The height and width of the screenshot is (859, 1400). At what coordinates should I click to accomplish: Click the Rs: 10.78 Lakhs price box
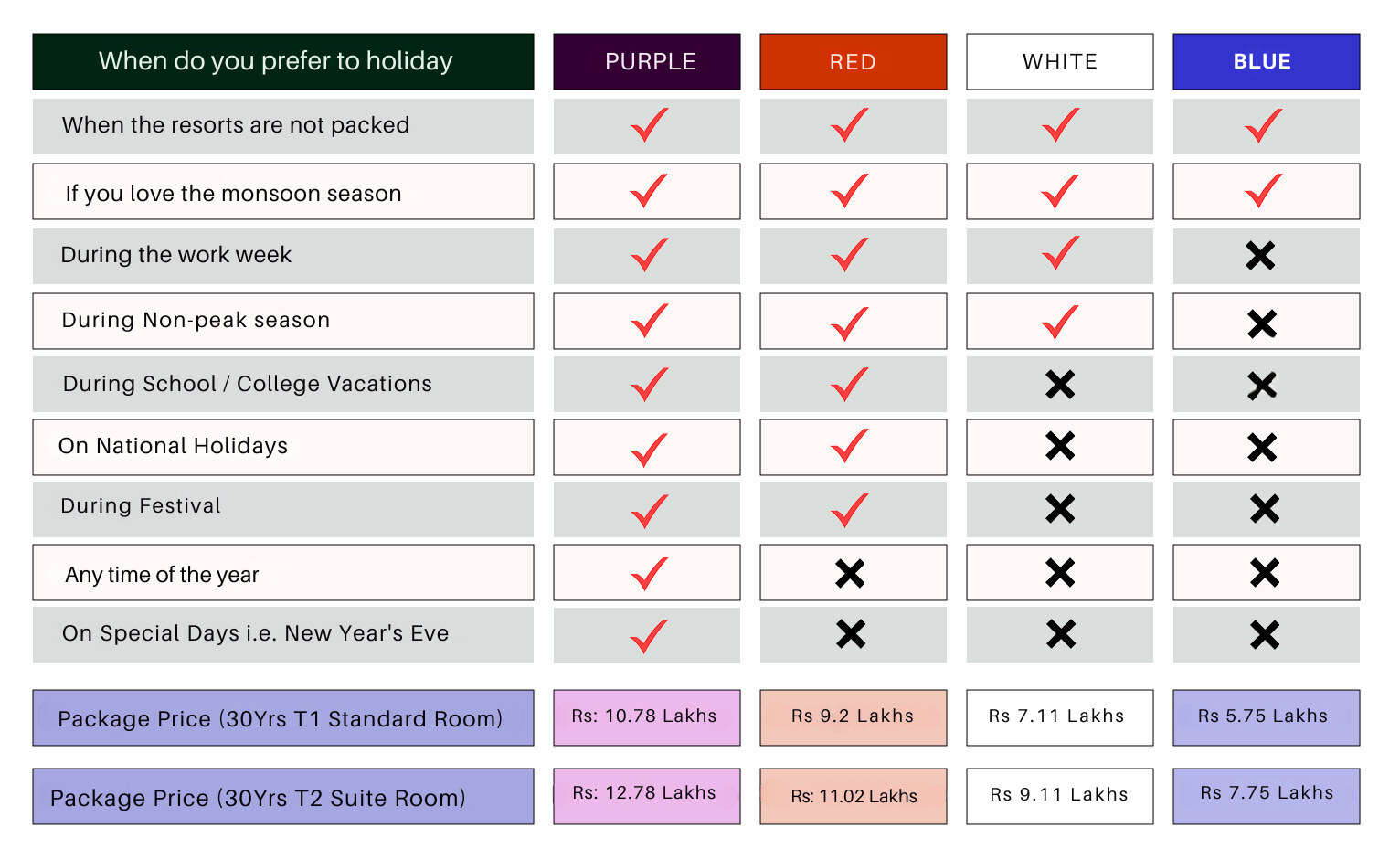[647, 717]
